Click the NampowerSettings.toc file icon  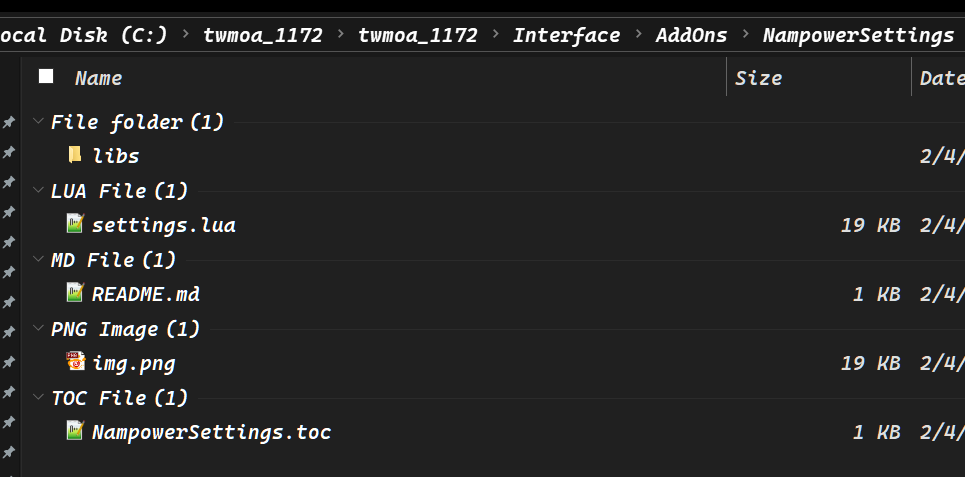(x=75, y=431)
